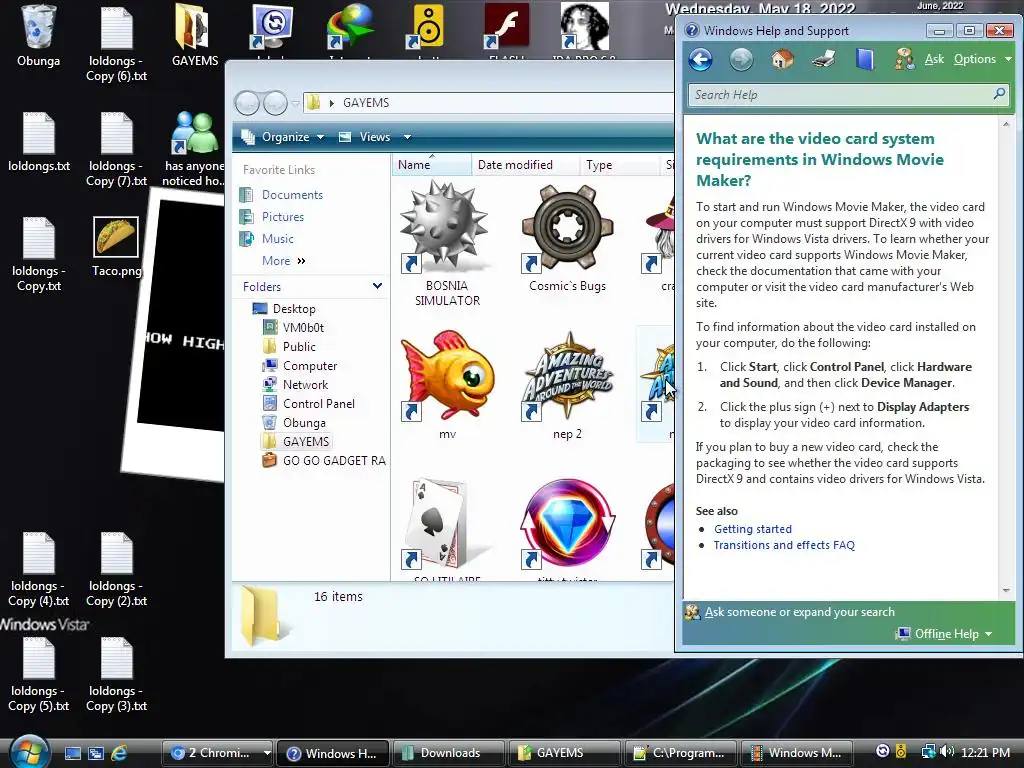The height and width of the screenshot is (768, 1024).
Task: Click the volume tray icon
Action: coord(948,752)
